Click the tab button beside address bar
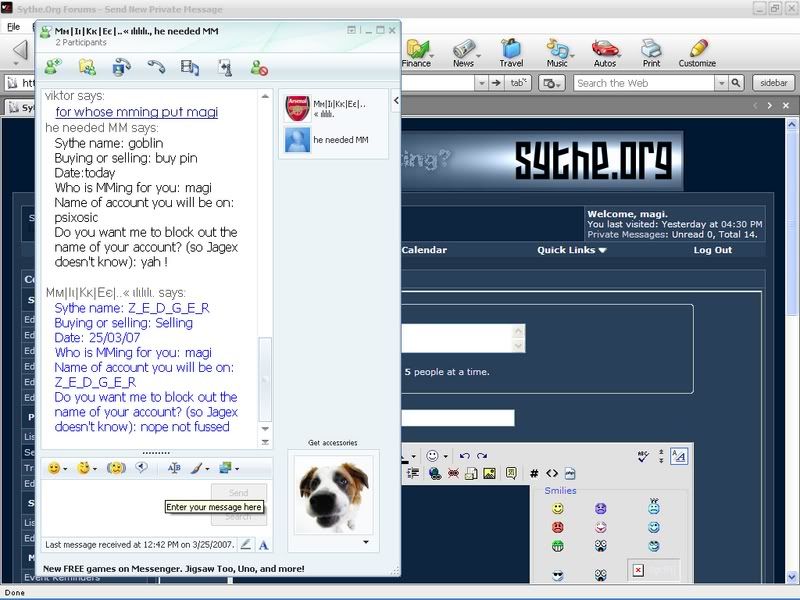The height and width of the screenshot is (600, 800). [x=517, y=83]
